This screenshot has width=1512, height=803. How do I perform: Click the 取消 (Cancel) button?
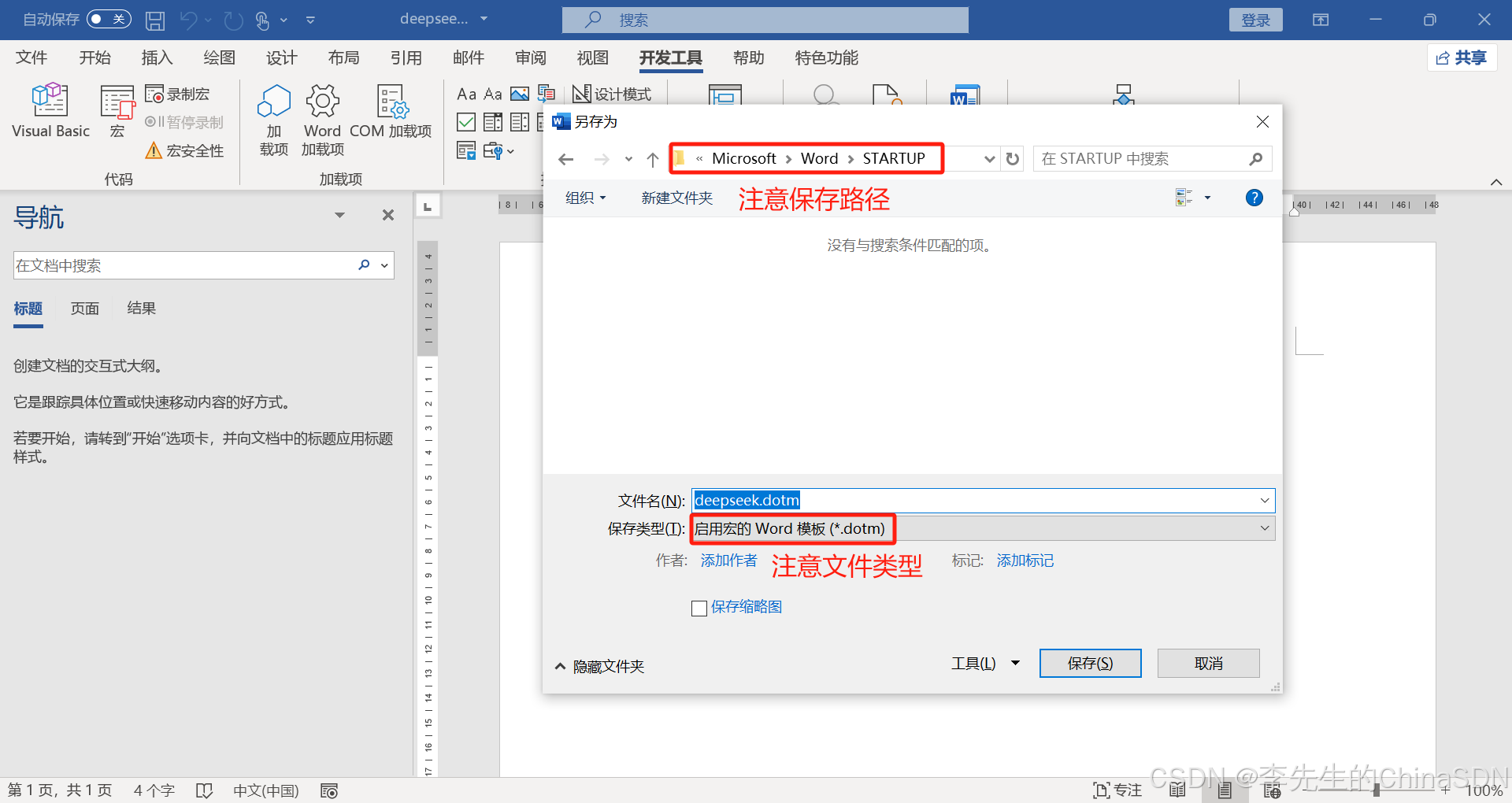click(1208, 664)
